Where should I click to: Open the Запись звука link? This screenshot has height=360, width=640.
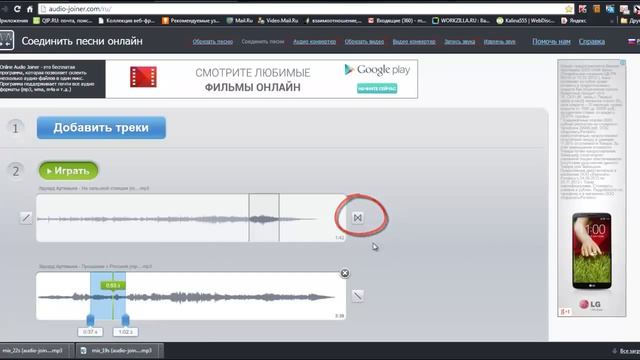point(460,42)
